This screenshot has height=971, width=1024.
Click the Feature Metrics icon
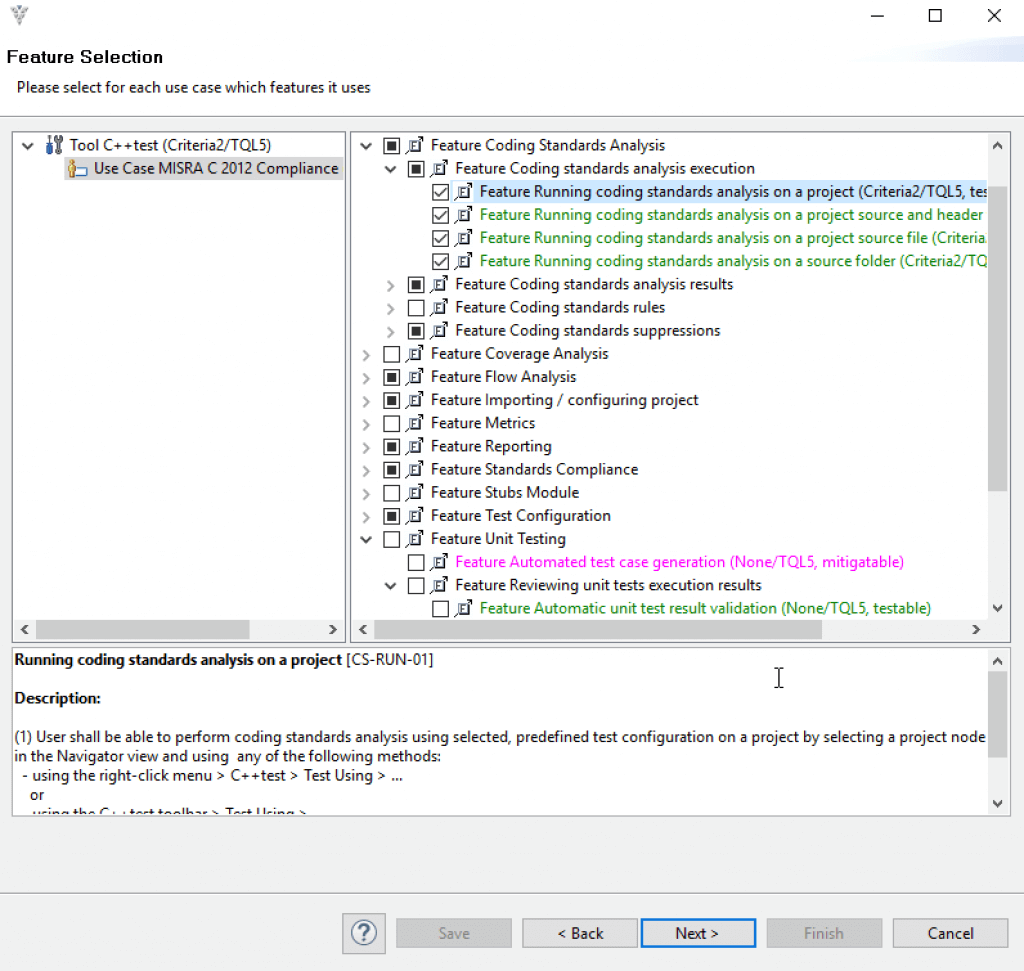[415, 424]
